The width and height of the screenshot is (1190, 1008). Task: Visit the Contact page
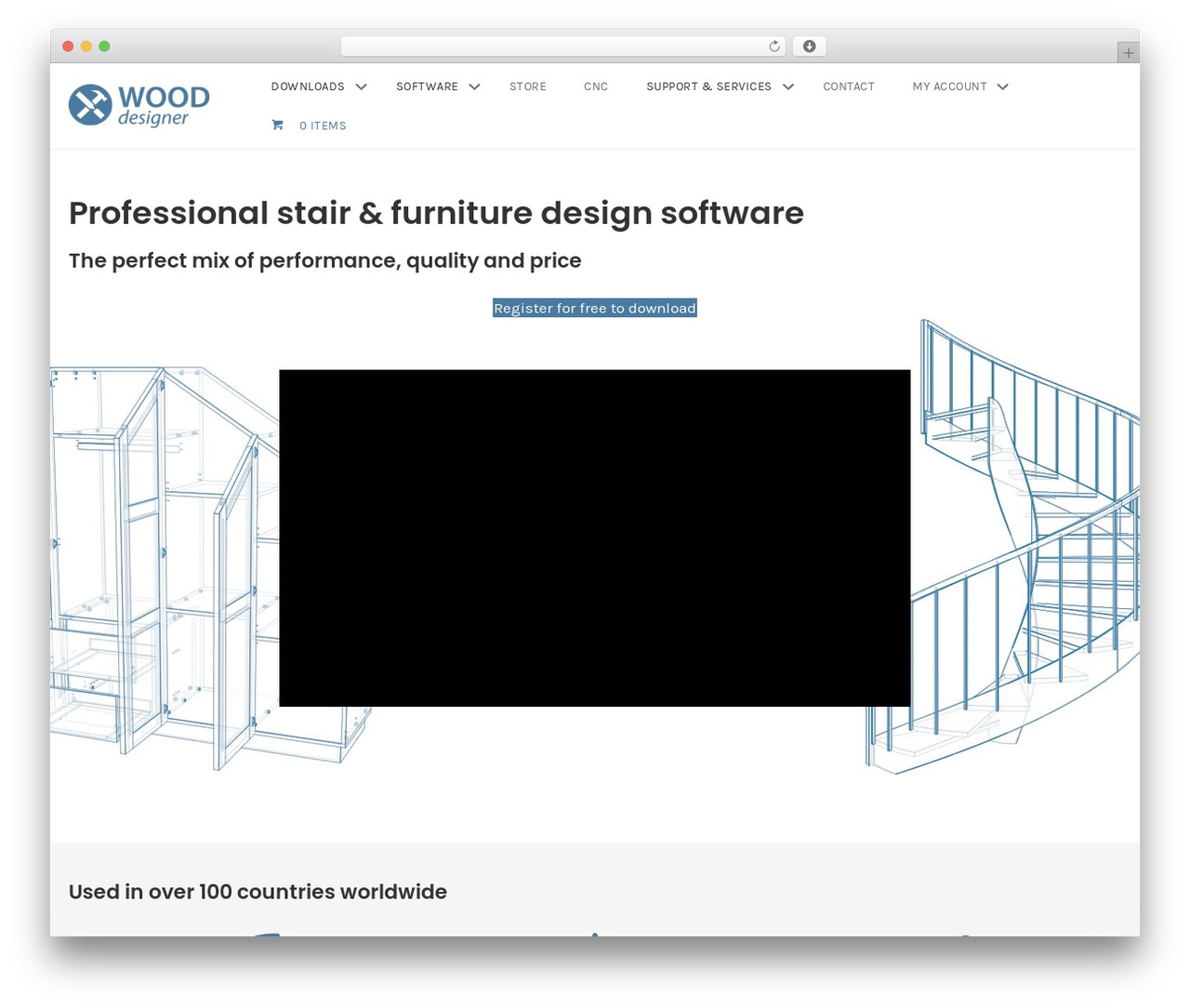[x=849, y=86]
